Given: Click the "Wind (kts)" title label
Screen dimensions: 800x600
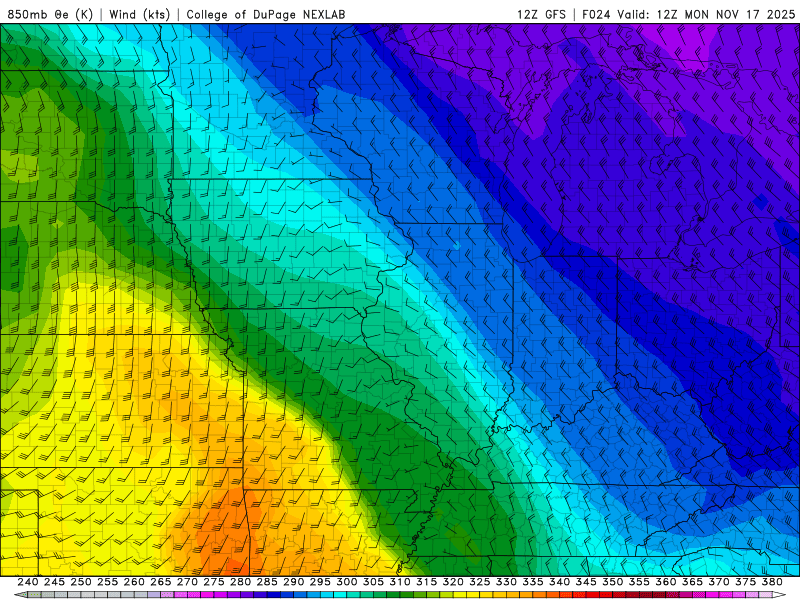Looking at the screenshot, I should pos(139,14).
